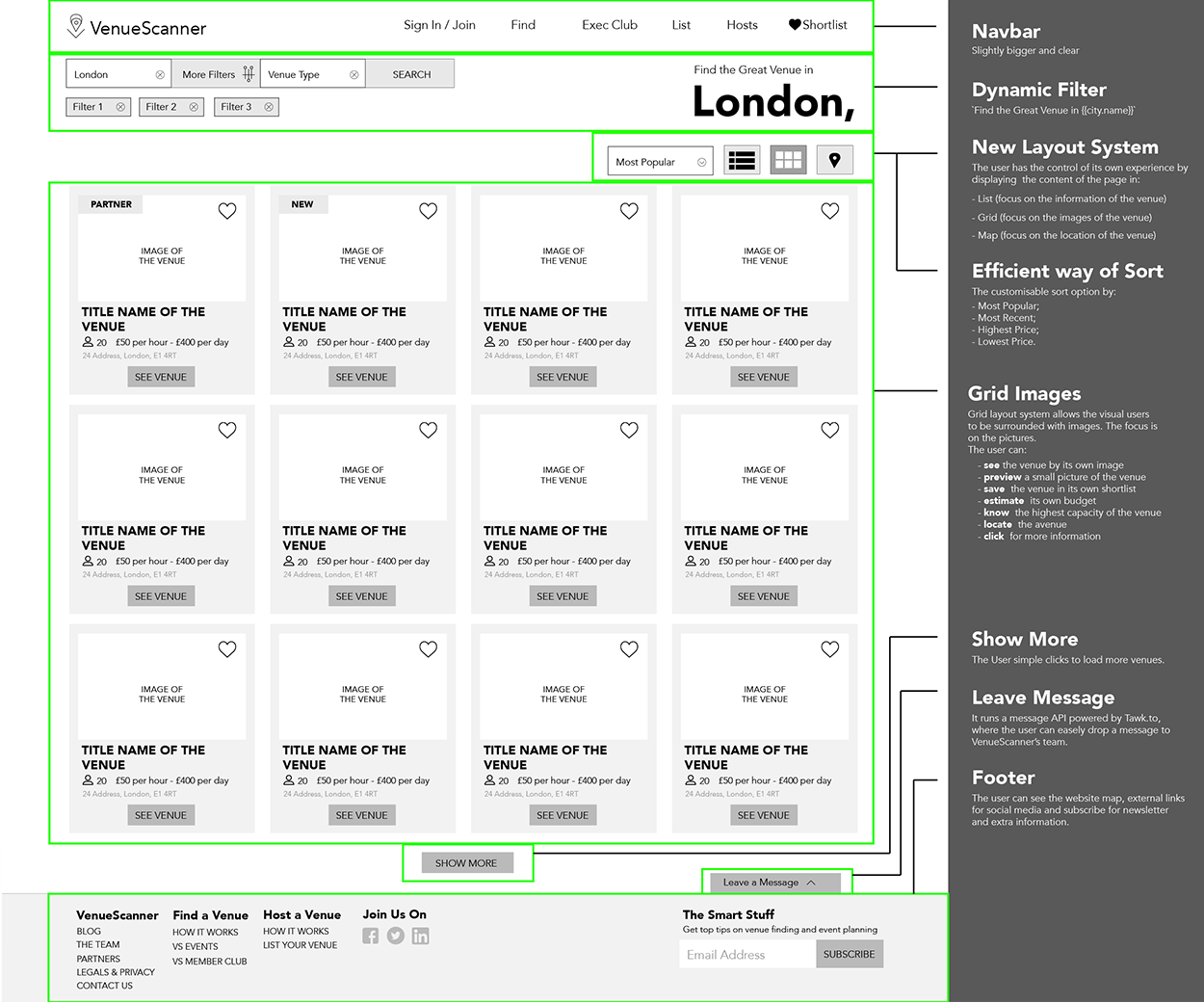The height and width of the screenshot is (1003, 1204).
Task: Favorite the PARTNER venue with its heart
Action: pos(227,211)
